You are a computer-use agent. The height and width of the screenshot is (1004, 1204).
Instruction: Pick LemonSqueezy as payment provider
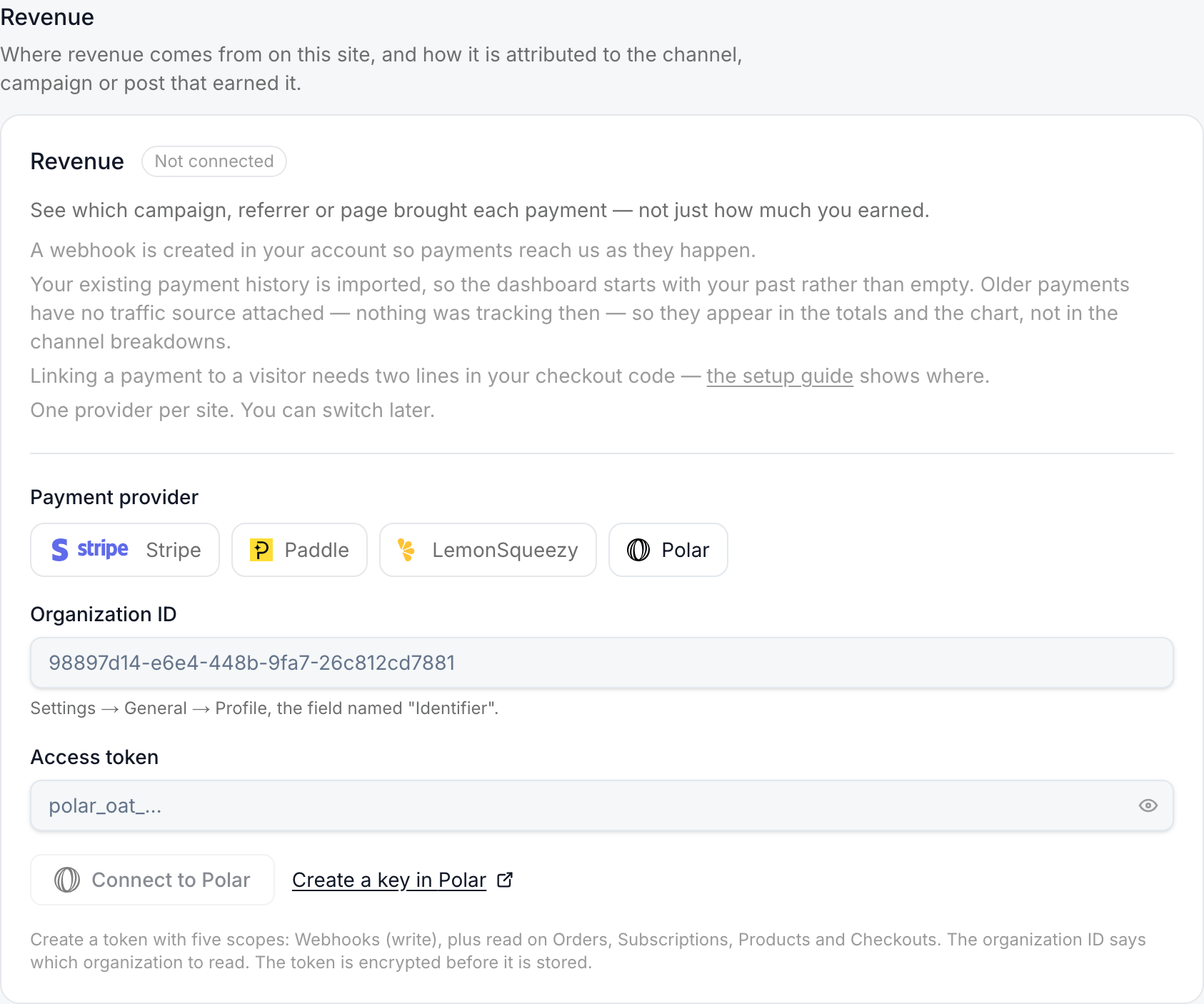point(488,550)
